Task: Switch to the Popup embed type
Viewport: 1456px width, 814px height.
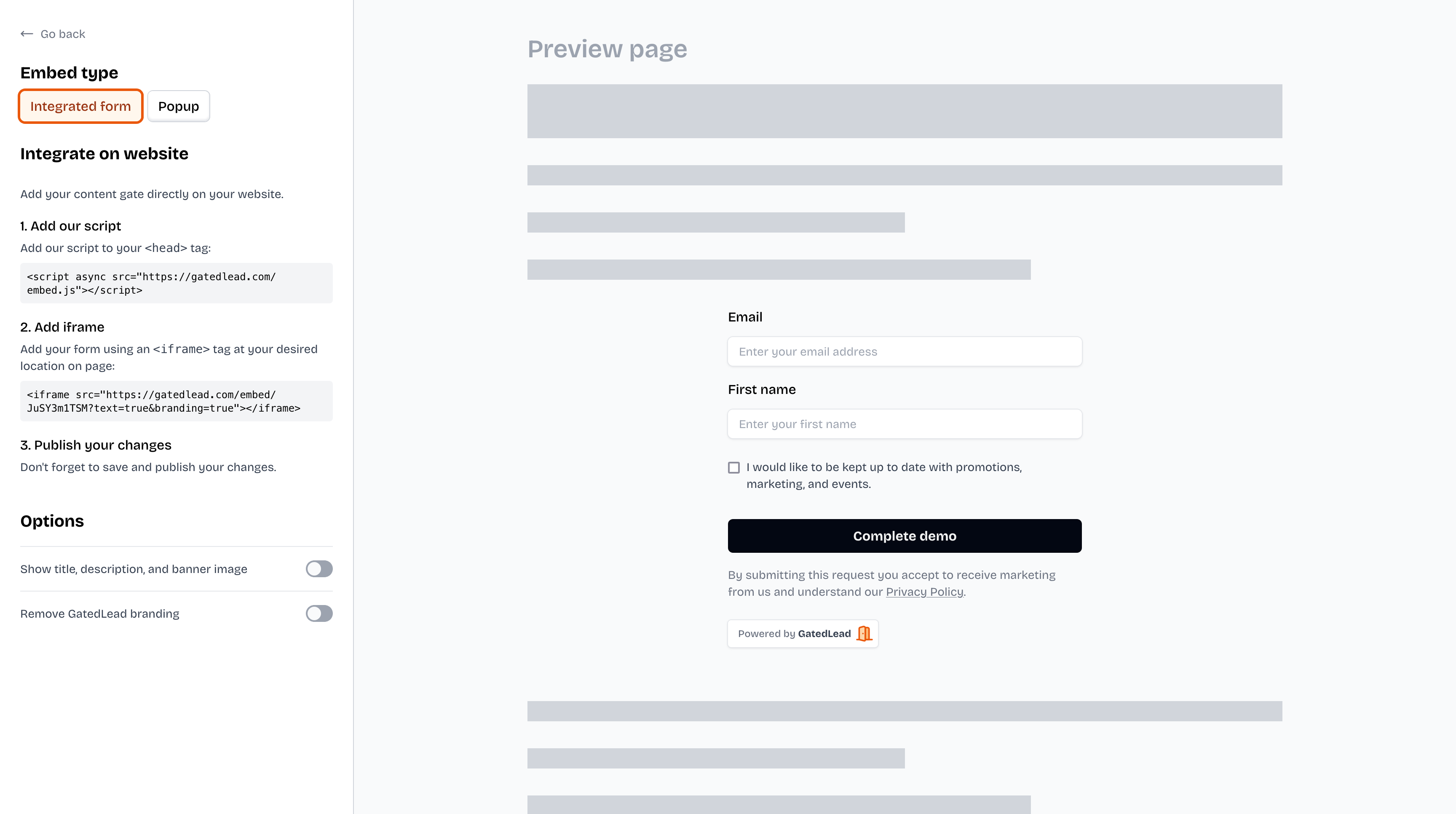Action: (178, 106)
